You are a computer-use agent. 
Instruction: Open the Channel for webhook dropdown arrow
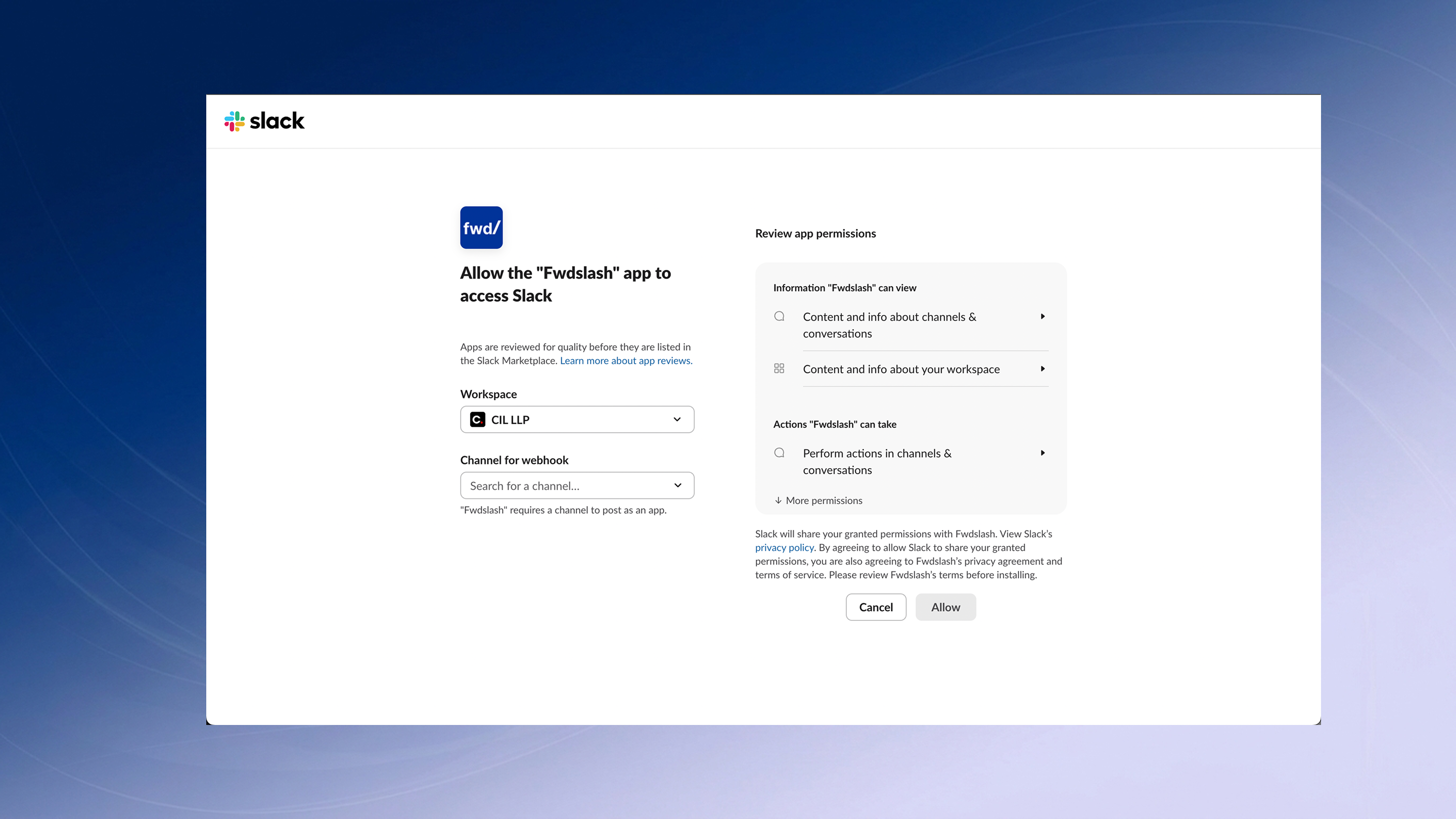point(677,485)
